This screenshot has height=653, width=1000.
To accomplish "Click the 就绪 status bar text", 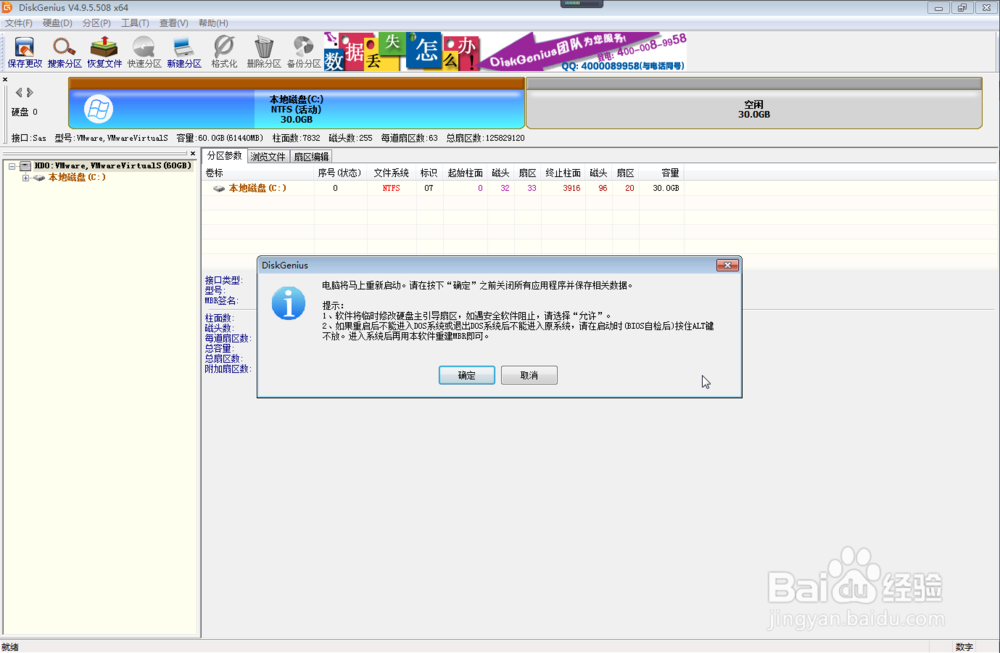I will [10, 647].
